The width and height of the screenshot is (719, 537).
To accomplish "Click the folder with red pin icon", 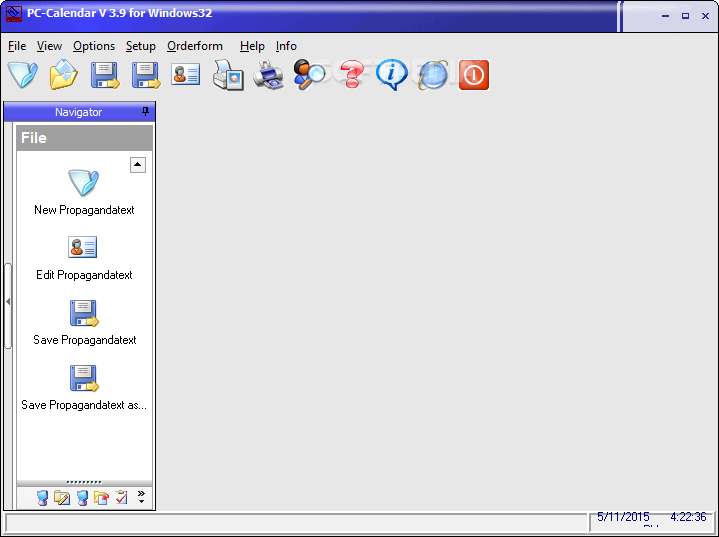I will click(x=101, y=498).
